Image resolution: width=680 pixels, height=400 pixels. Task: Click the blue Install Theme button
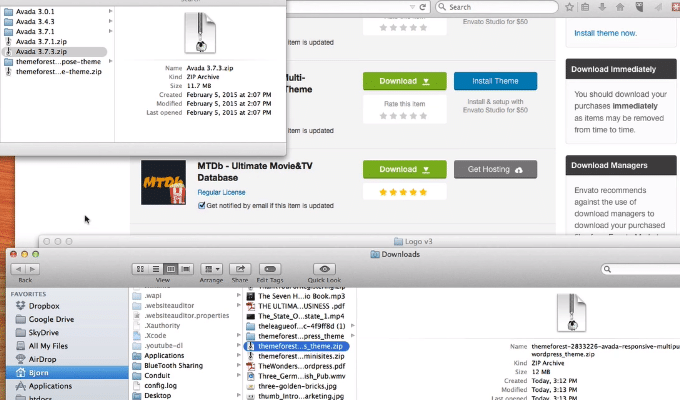click(495, 81)
